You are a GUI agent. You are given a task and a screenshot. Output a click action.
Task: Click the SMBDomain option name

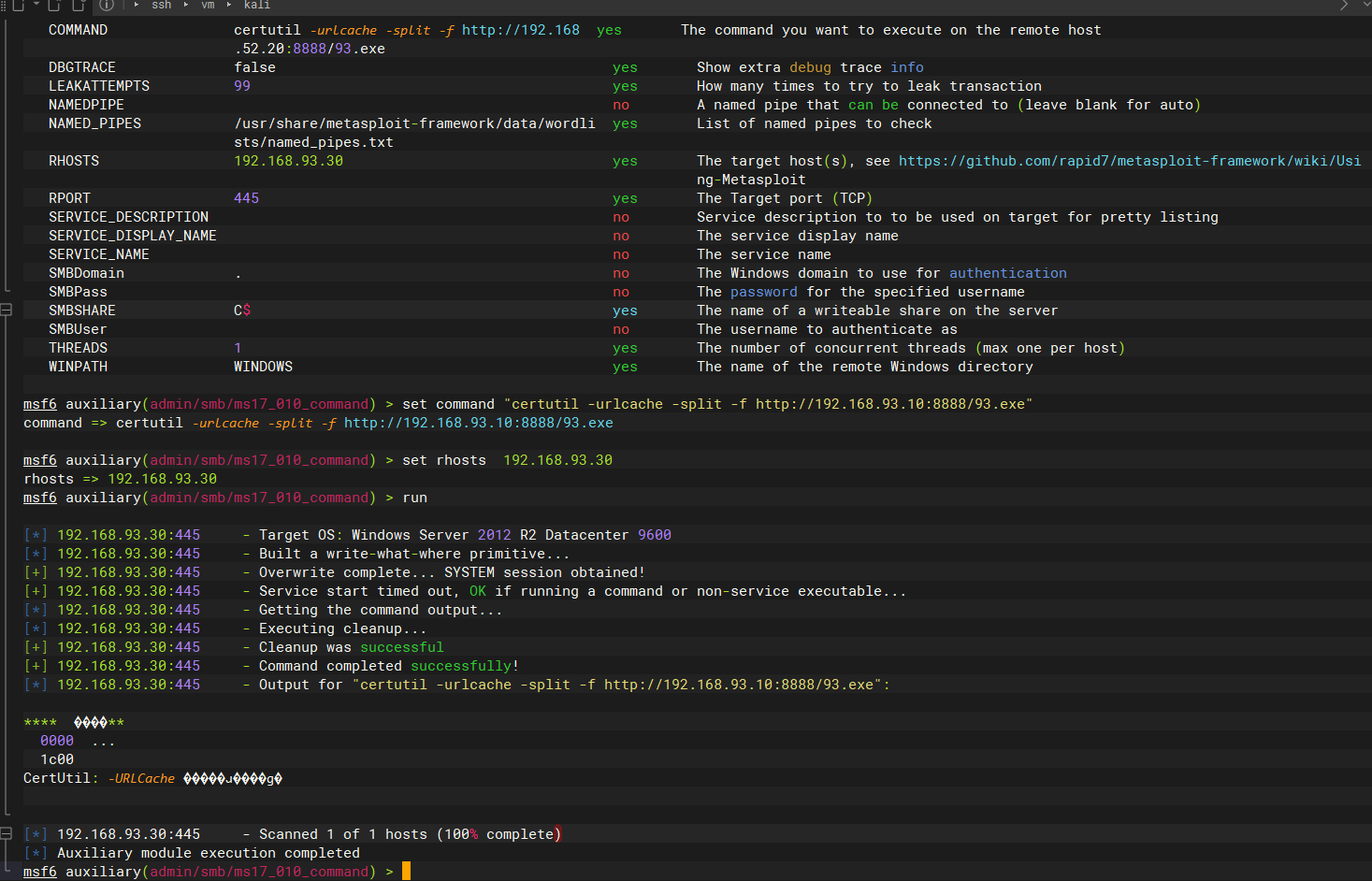click(86, 273)
